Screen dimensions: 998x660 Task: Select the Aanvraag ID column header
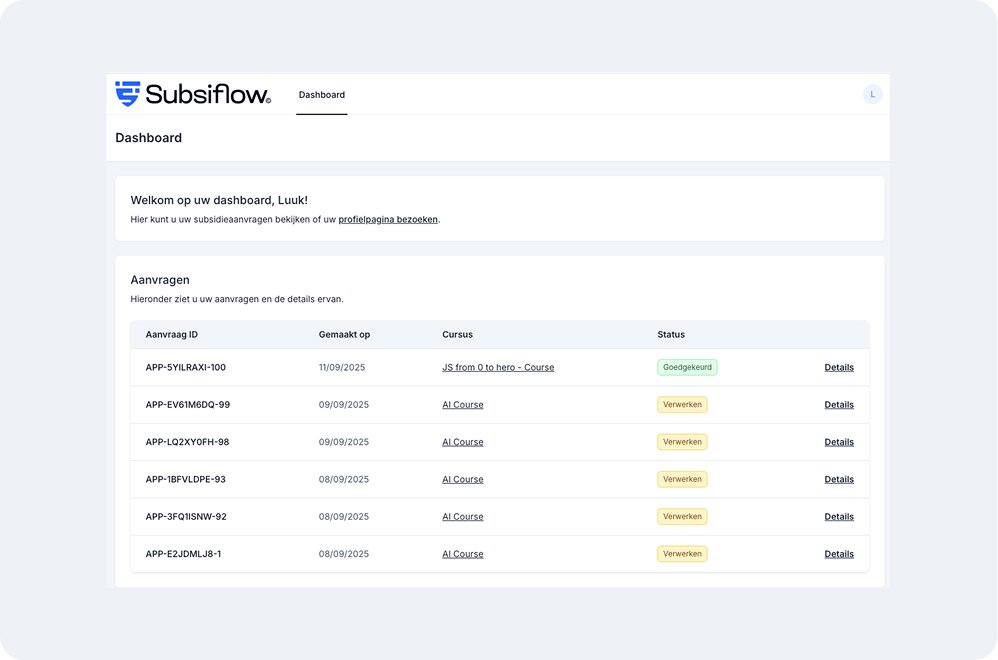click(x=171, y=335)
